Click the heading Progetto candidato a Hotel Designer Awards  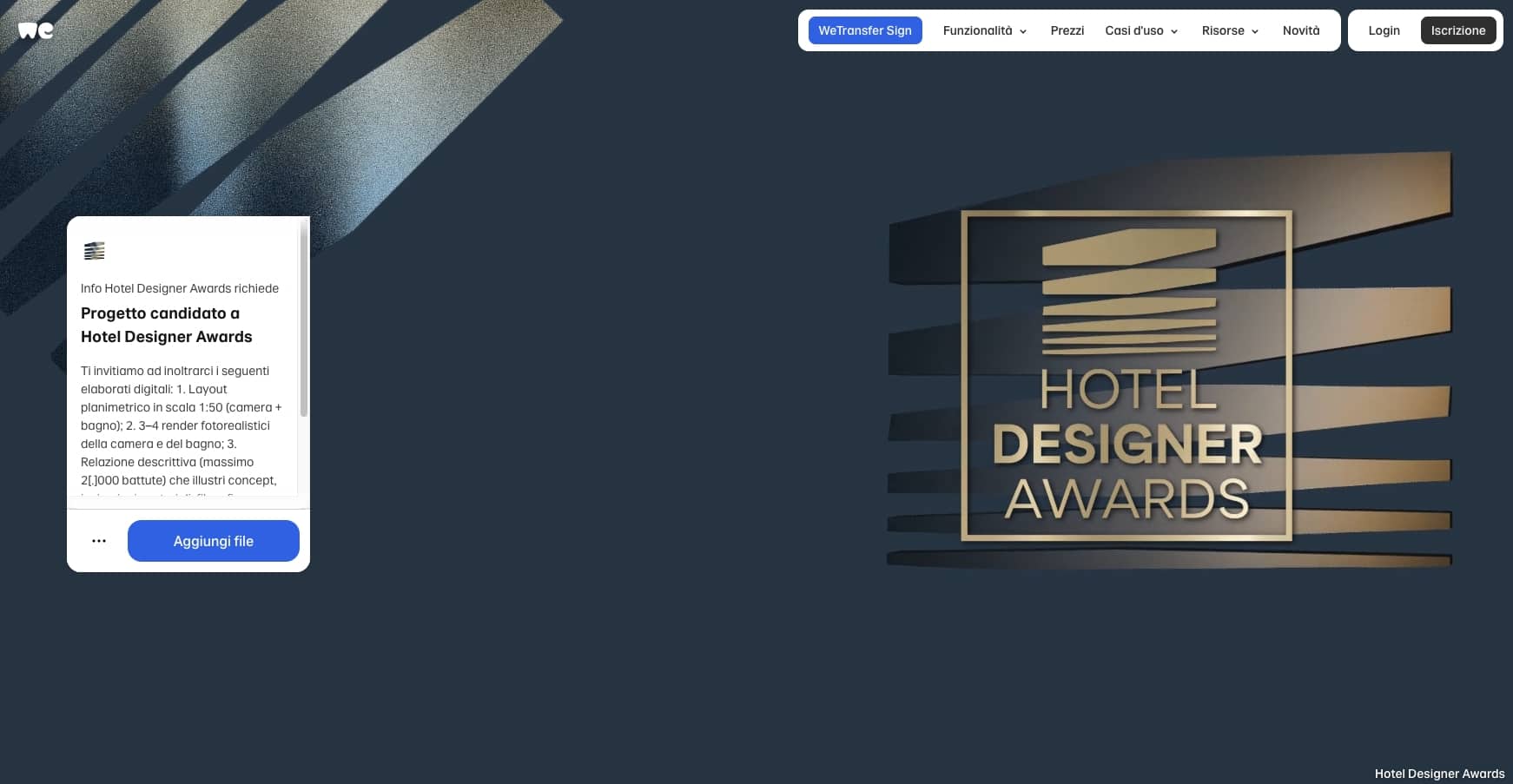point(166,325)
